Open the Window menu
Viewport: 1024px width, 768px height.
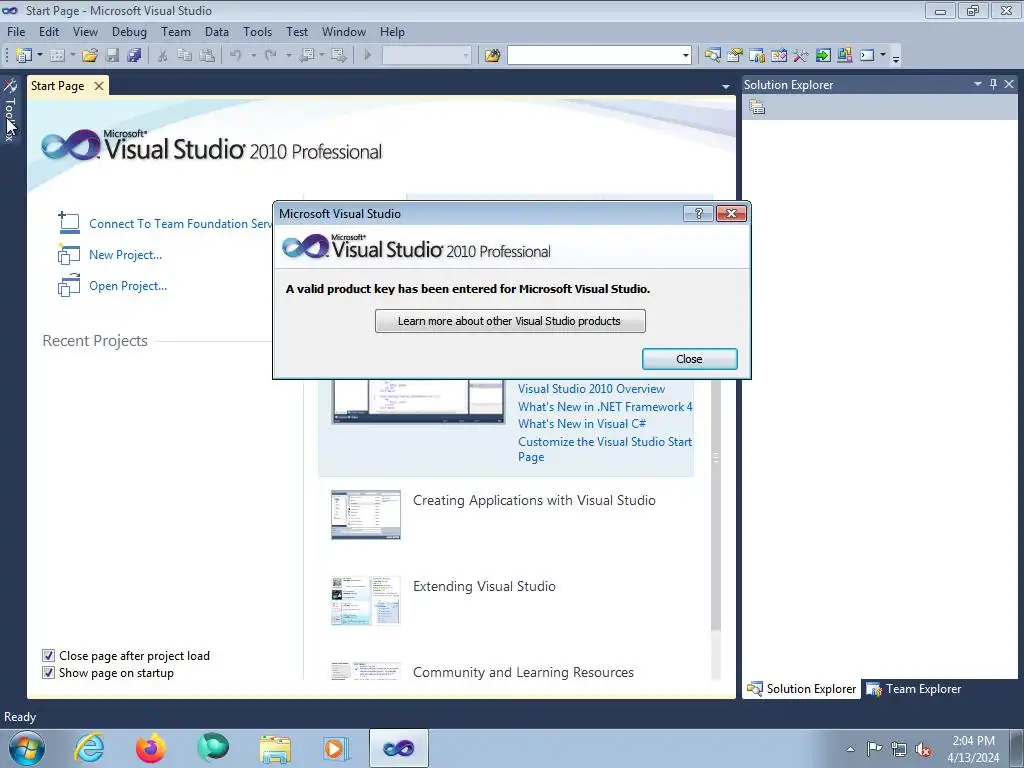point(344,31)
